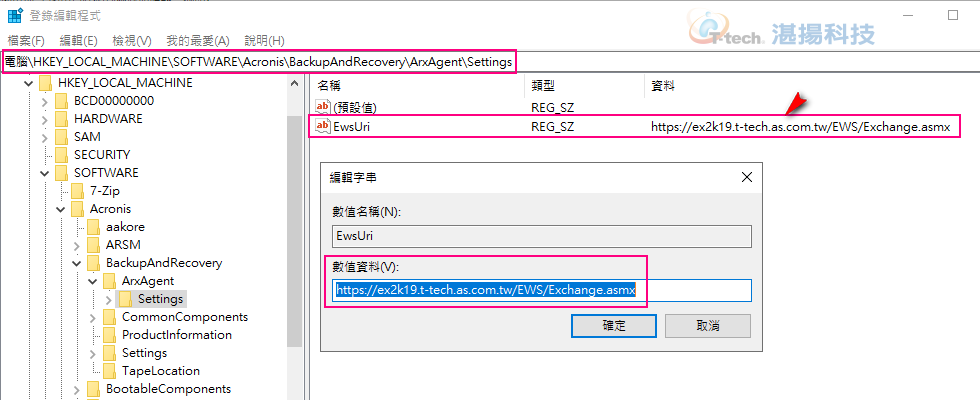980x400 pixels.
Task: Maximize the Registry Editor window
Action: [x=952, y=15]
